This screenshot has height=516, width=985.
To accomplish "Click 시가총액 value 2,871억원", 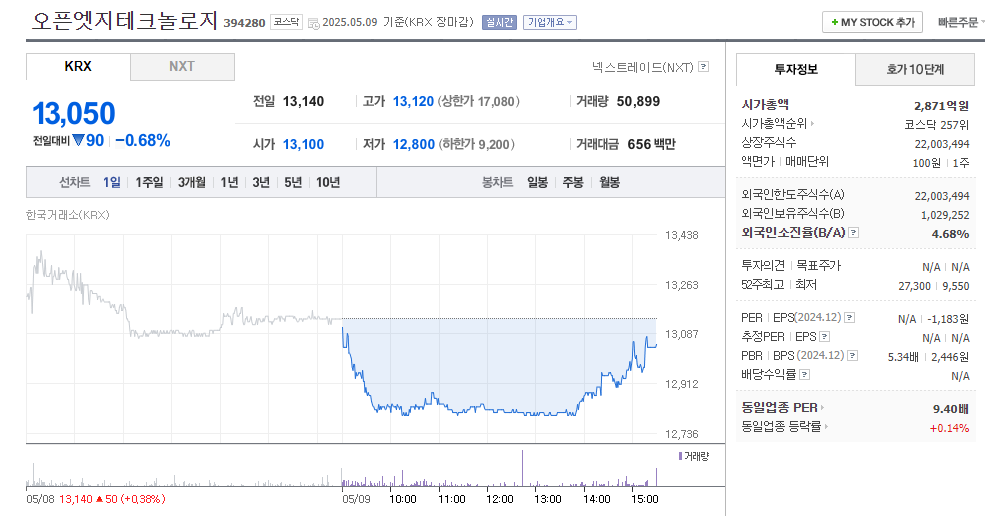I will 941,106.
